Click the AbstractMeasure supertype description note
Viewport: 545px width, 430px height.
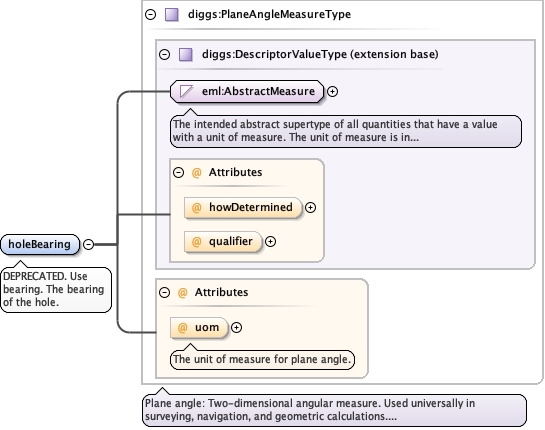pos(346,131)
